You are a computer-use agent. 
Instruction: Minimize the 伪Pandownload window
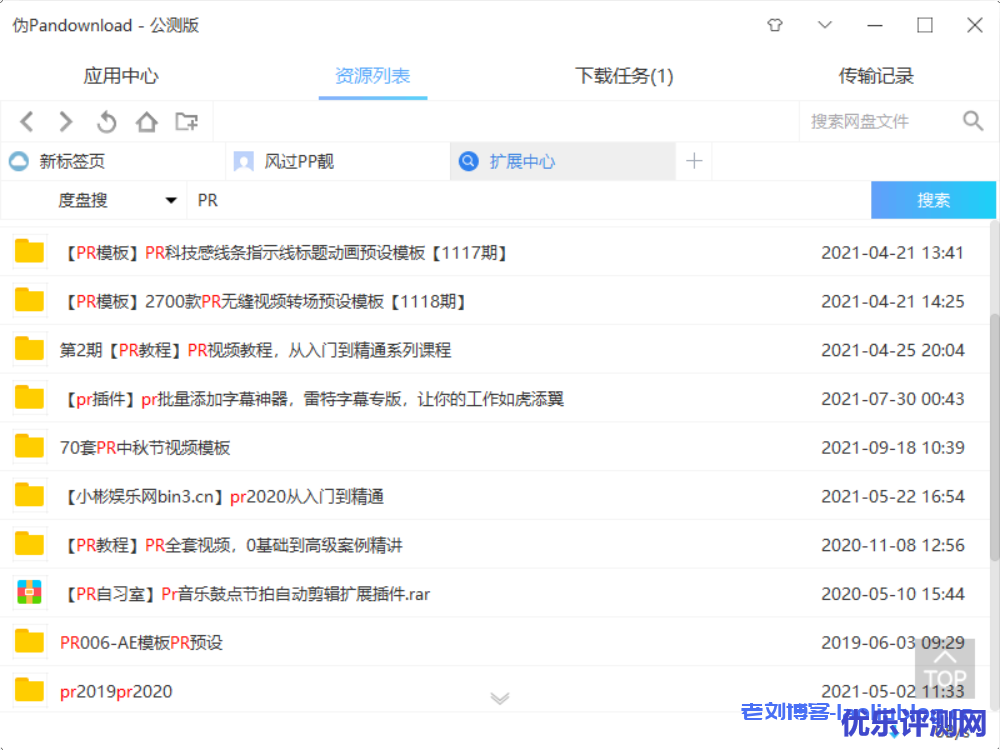point(875,26)
